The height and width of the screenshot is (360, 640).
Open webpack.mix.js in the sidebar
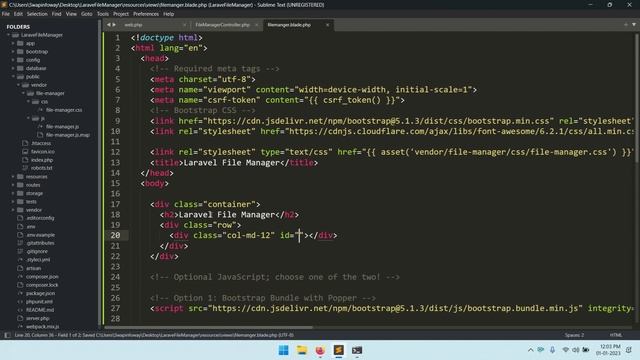pos(42,327)
